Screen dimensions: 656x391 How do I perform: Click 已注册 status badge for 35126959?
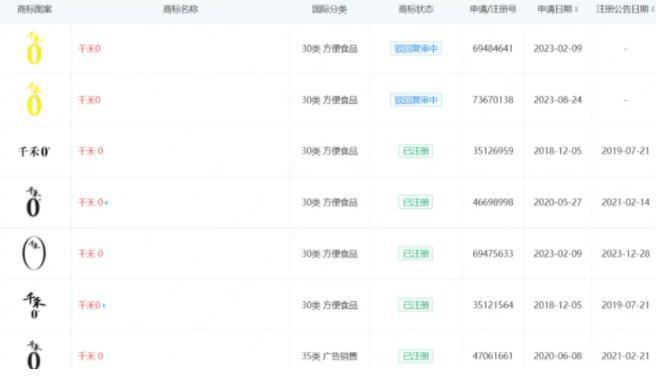point(416,151)
